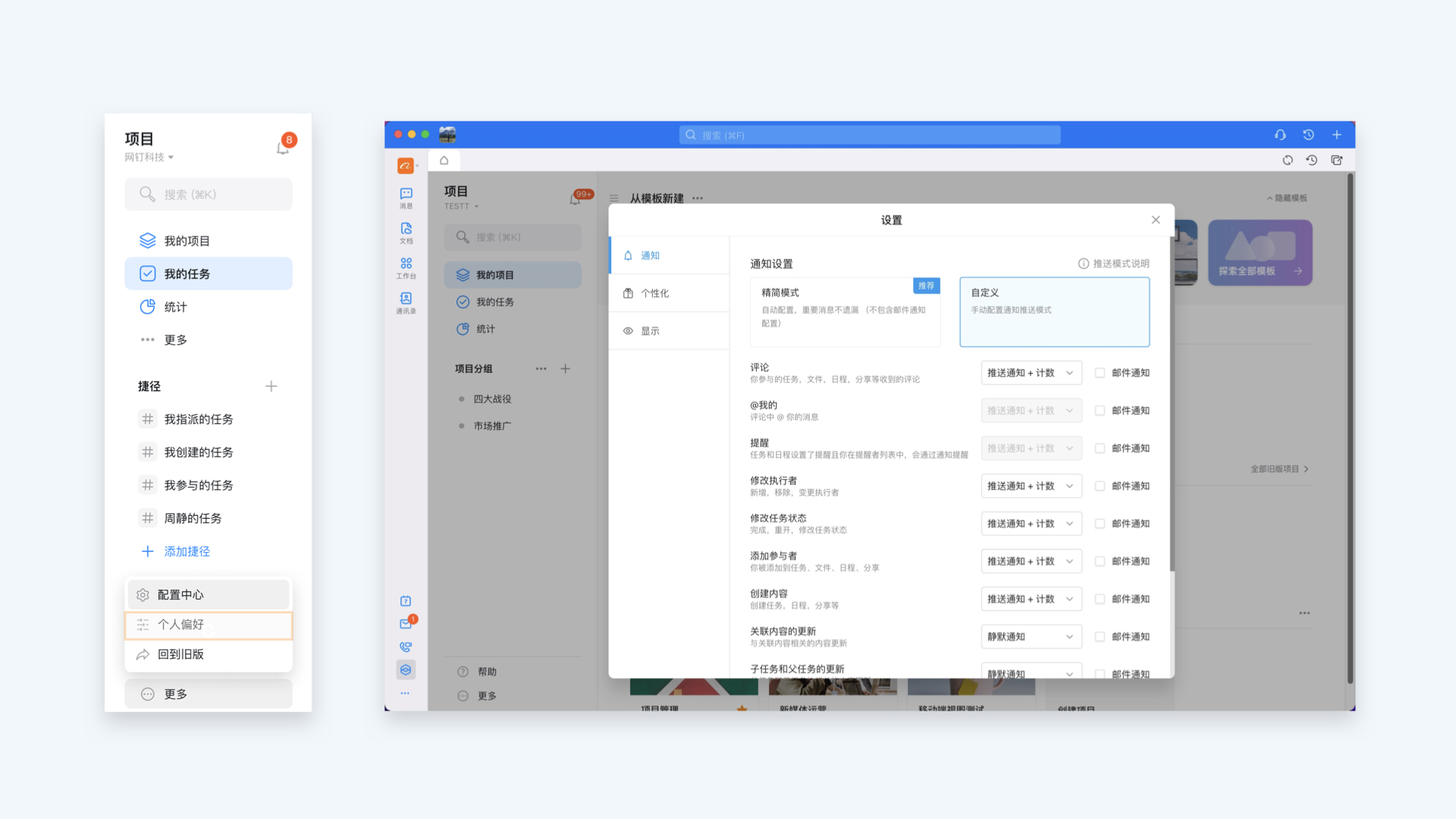This screenshot has height=819, width=1456.
Task: Click the plus icon beside 项目分组
Action: coord(565,369)
